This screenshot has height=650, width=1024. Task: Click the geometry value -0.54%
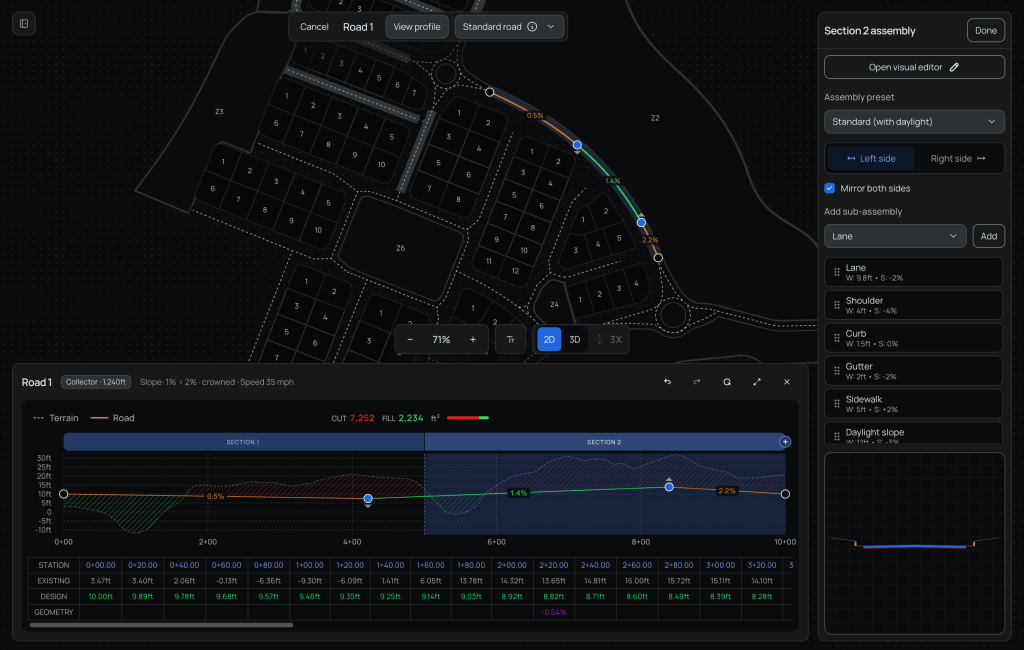click(x=554, y=612)
